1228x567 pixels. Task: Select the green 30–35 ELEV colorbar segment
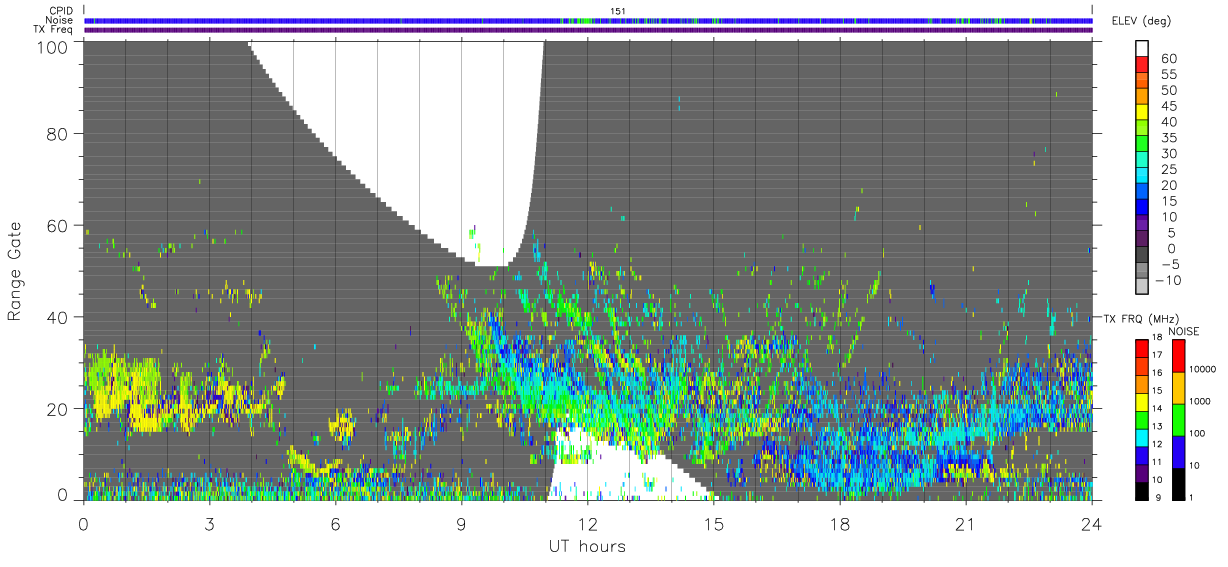click(x=1142, y=144)
